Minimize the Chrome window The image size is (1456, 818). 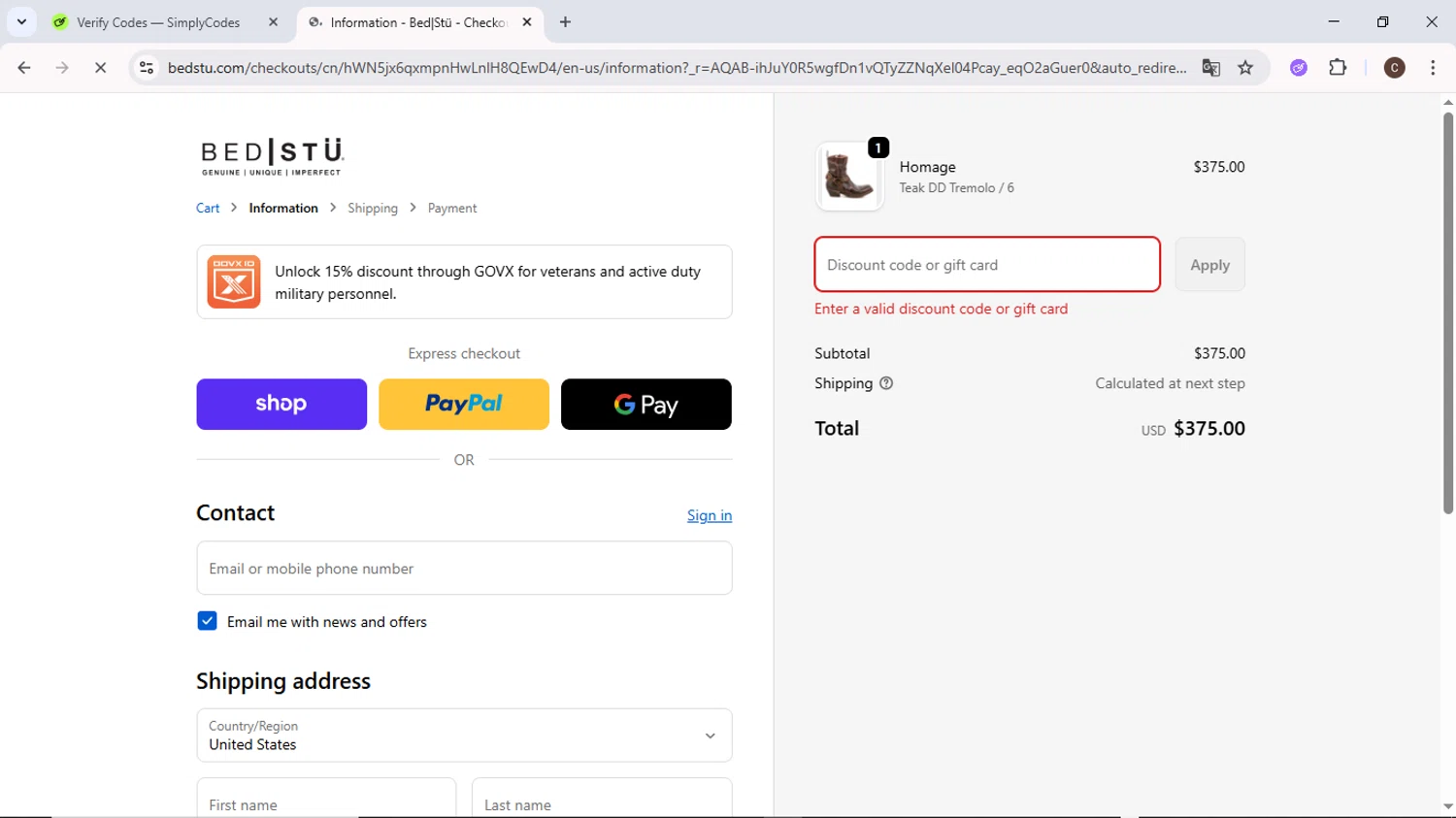tap(1334, 21)
